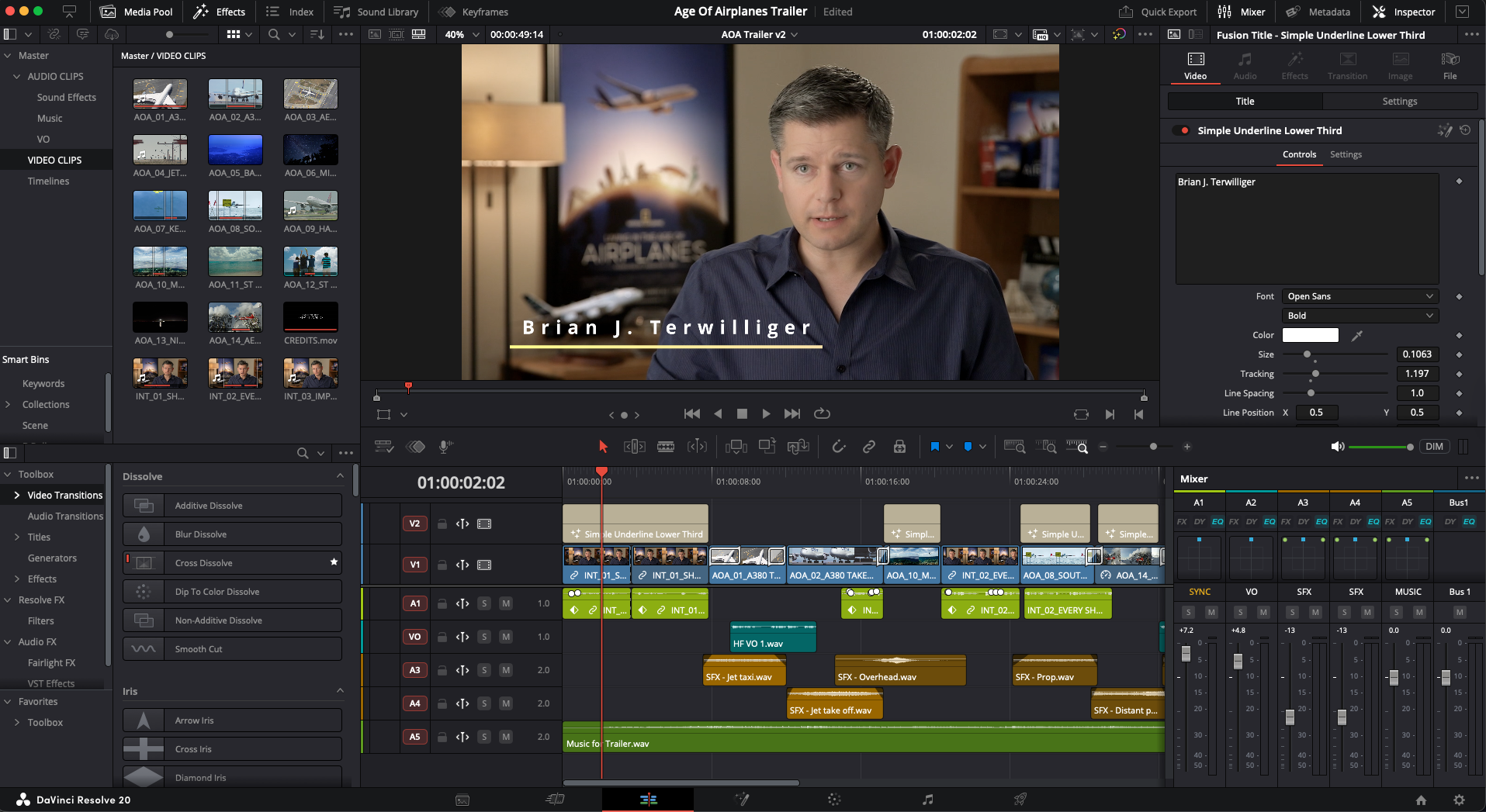Open Project Settings gear icon

1459,800
